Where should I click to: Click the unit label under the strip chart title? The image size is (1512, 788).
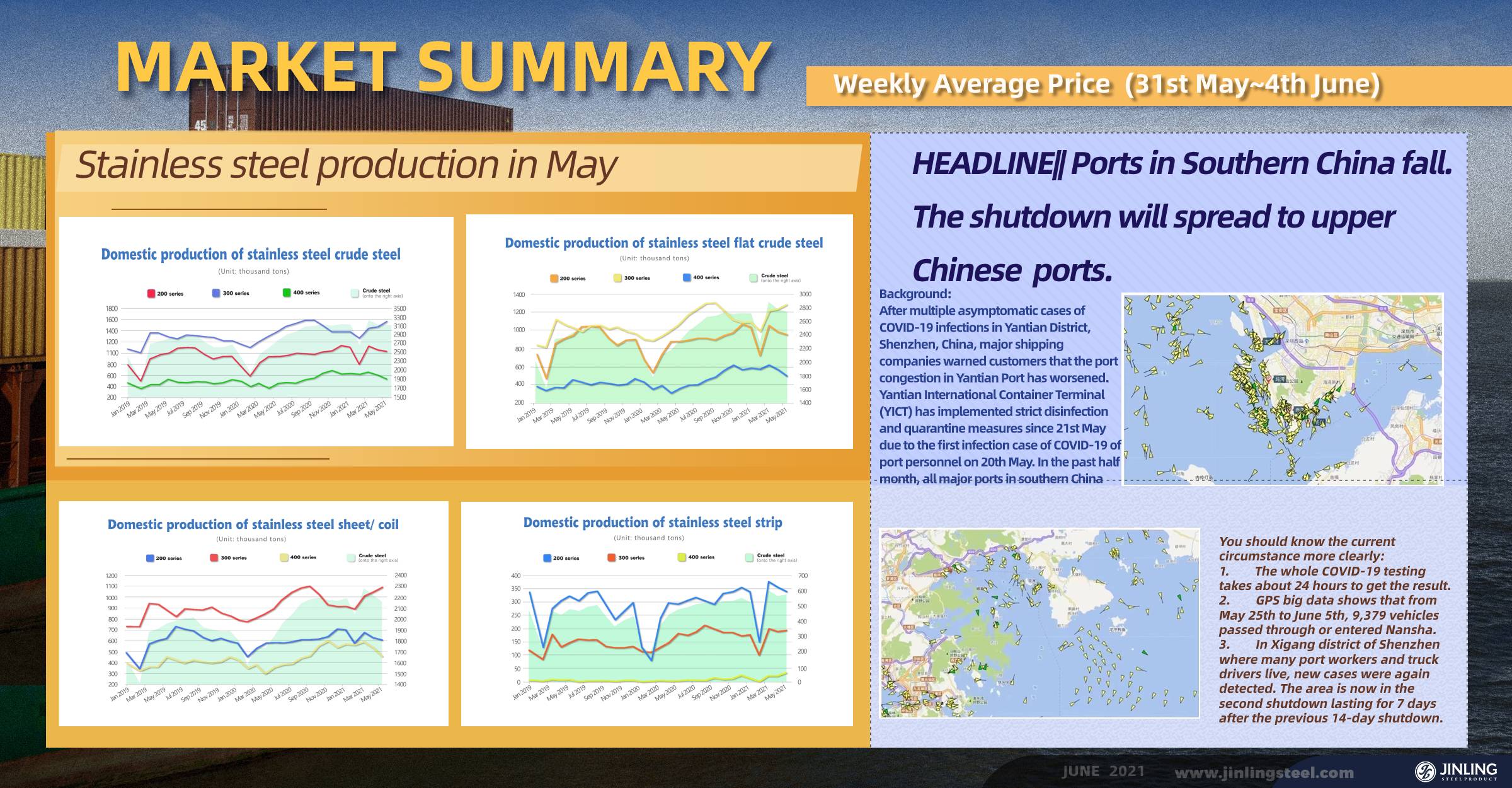point(648,538)
